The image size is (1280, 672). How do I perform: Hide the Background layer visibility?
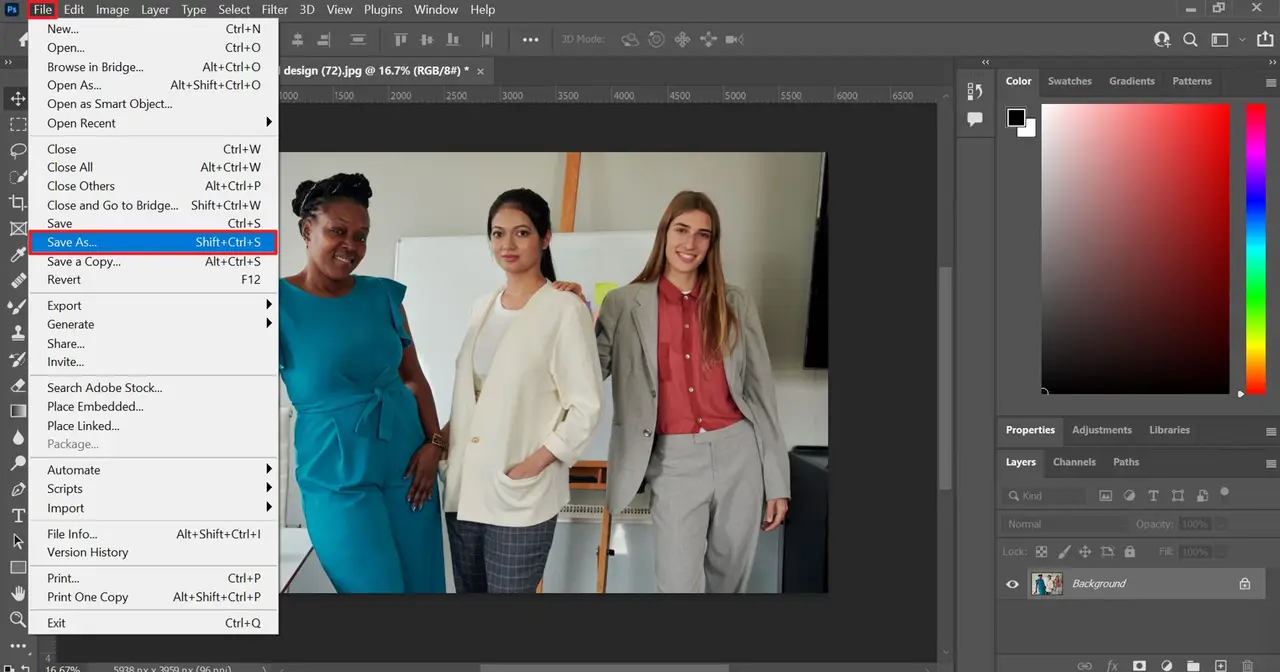(1012, 584)
